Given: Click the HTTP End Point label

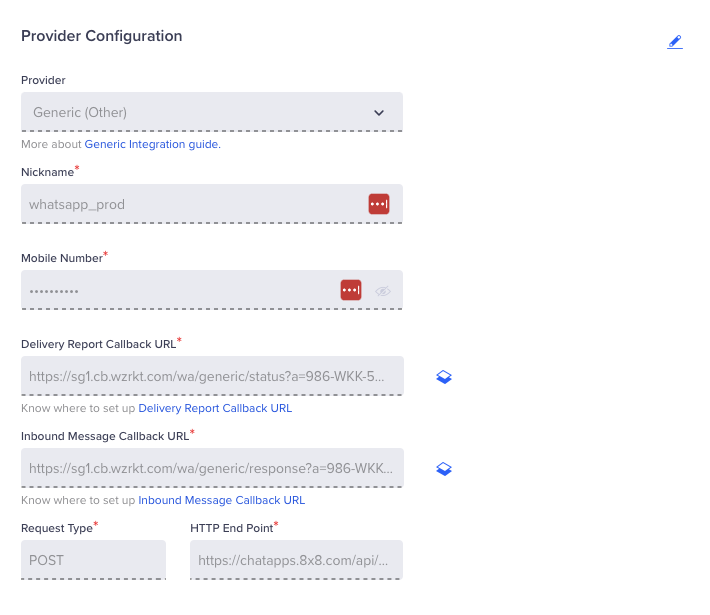Looking at the screenshot, I should pos(231,526).
